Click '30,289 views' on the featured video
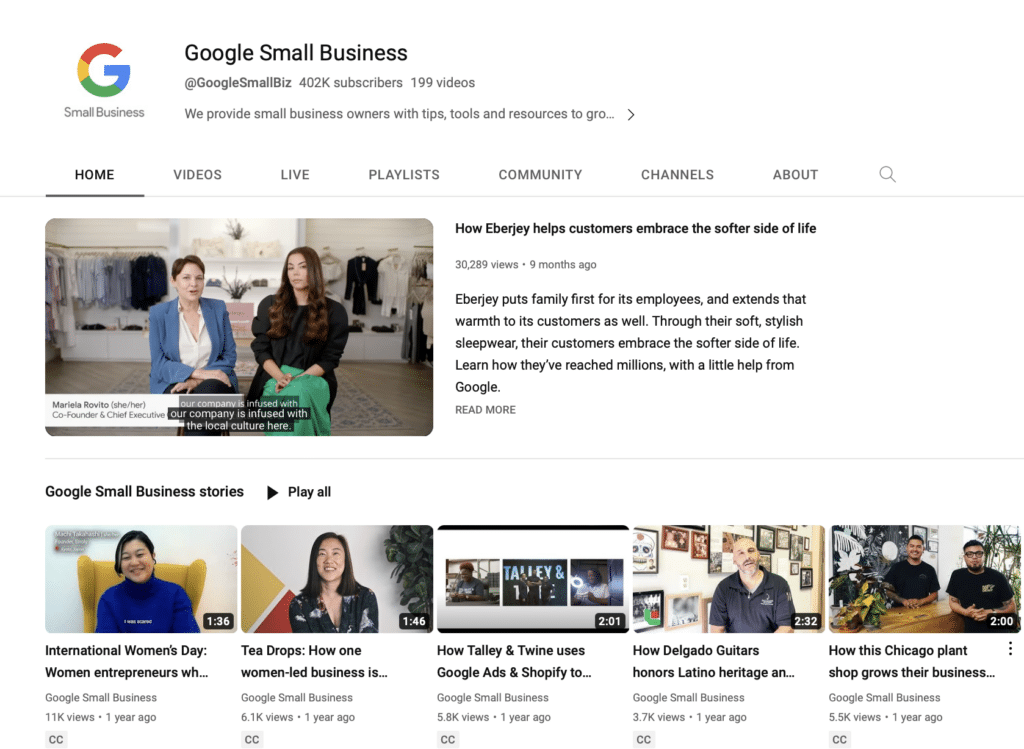This screenshot has width=1024, height=749. [487, 264]
